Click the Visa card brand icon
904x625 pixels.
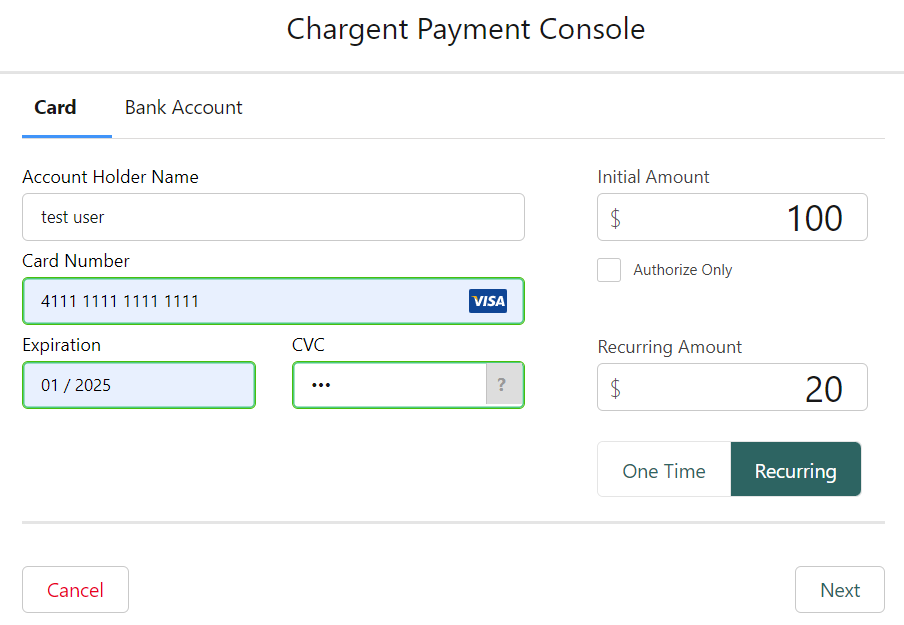click(x=488, y=301)
